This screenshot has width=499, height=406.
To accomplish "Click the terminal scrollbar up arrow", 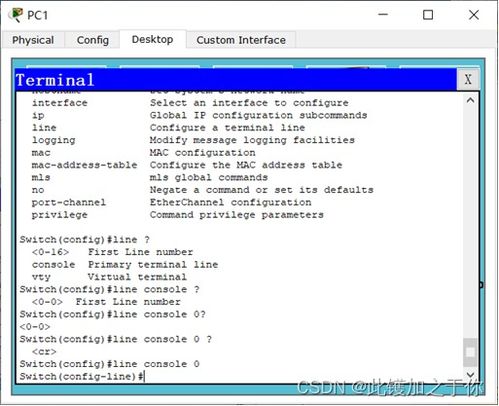I will pos(470,100).
